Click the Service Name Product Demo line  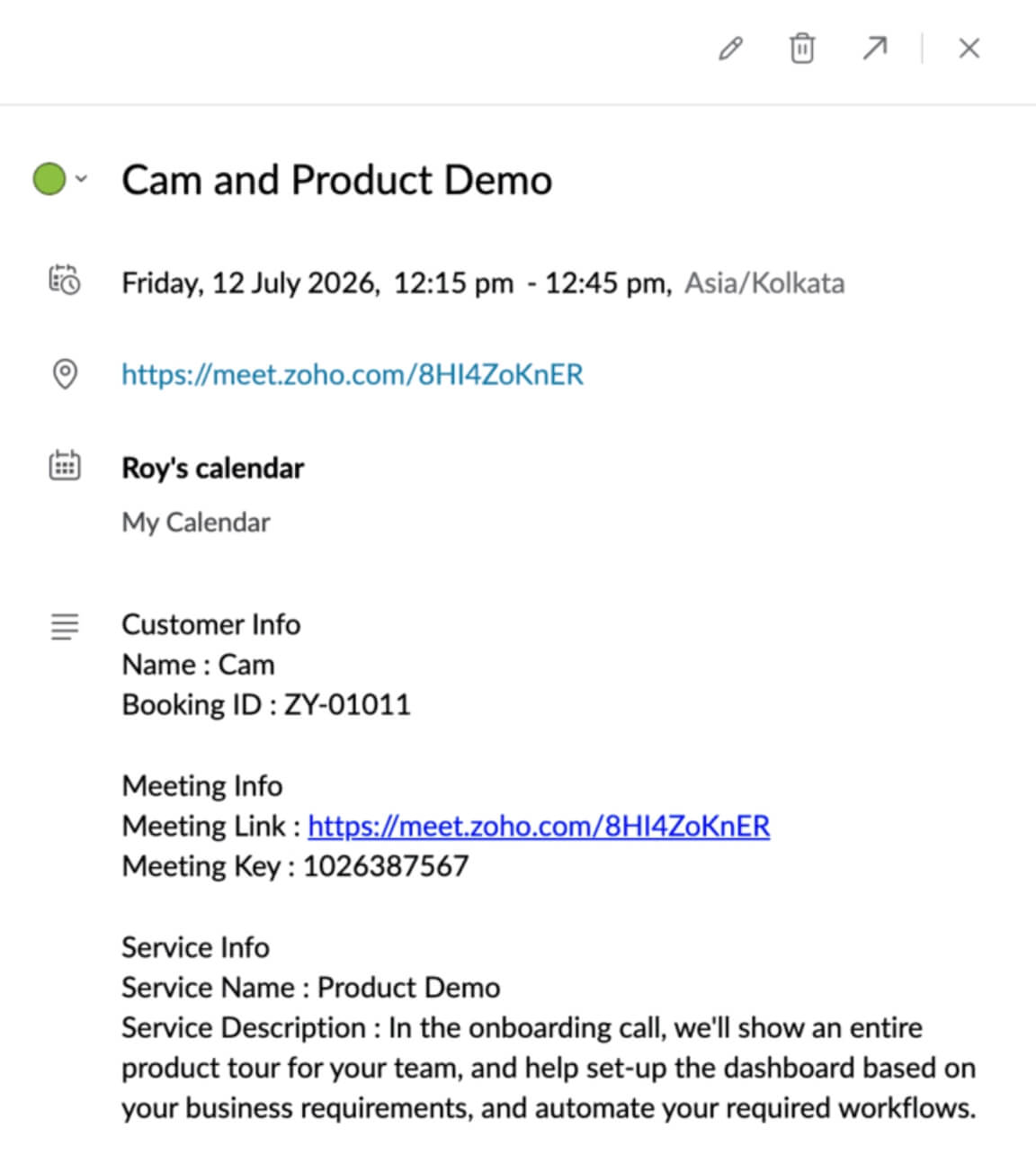[310, 988]
